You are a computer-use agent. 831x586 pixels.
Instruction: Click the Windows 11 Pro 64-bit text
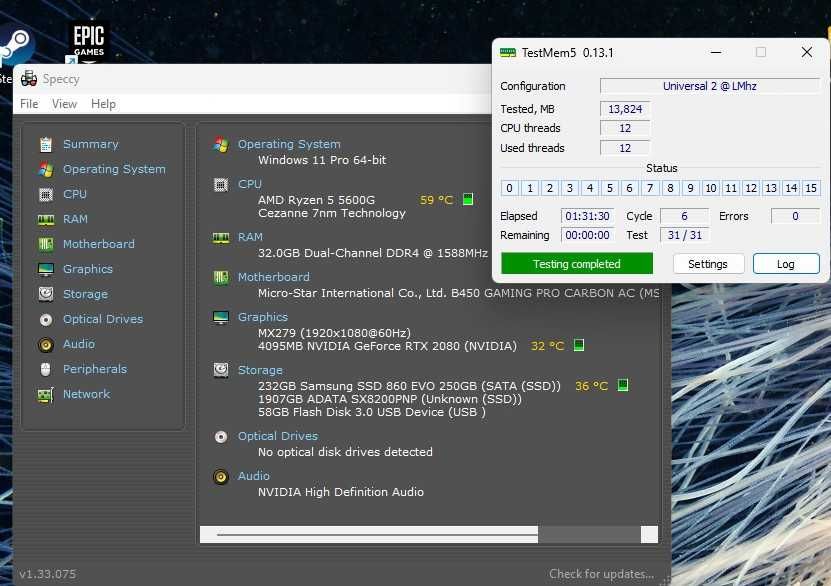322,160
